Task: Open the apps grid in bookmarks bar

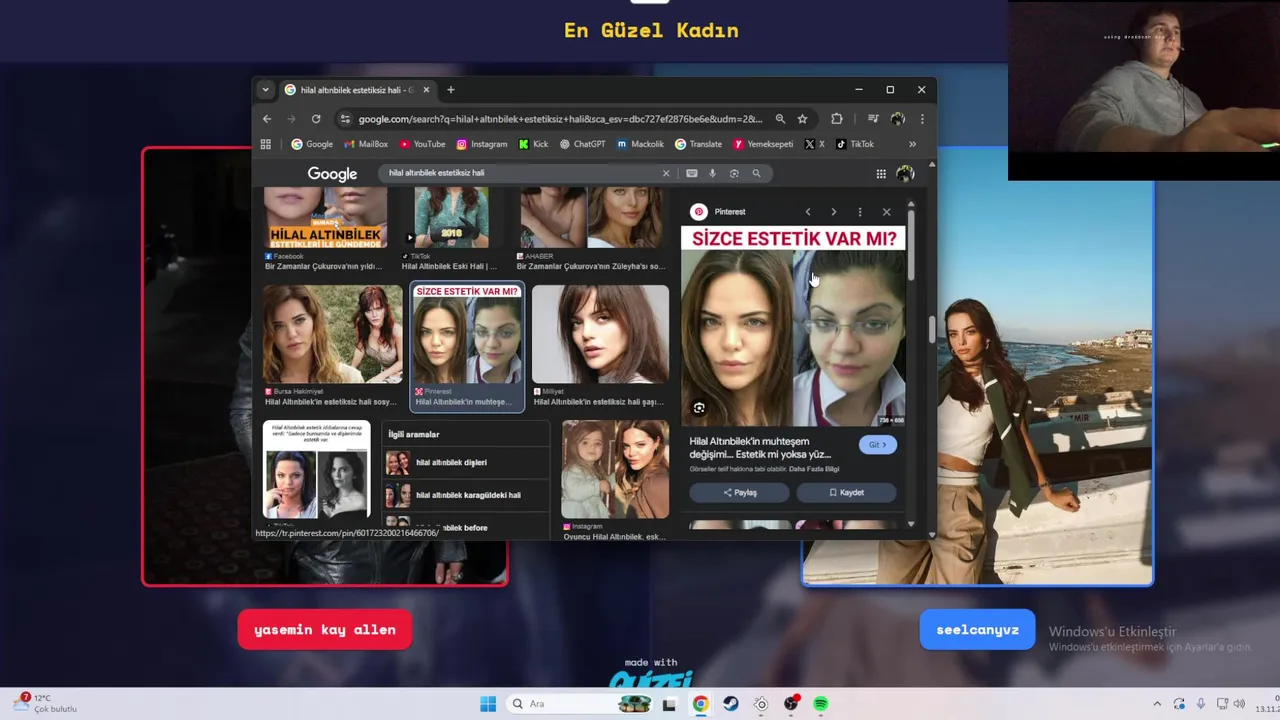Action: 266,144
